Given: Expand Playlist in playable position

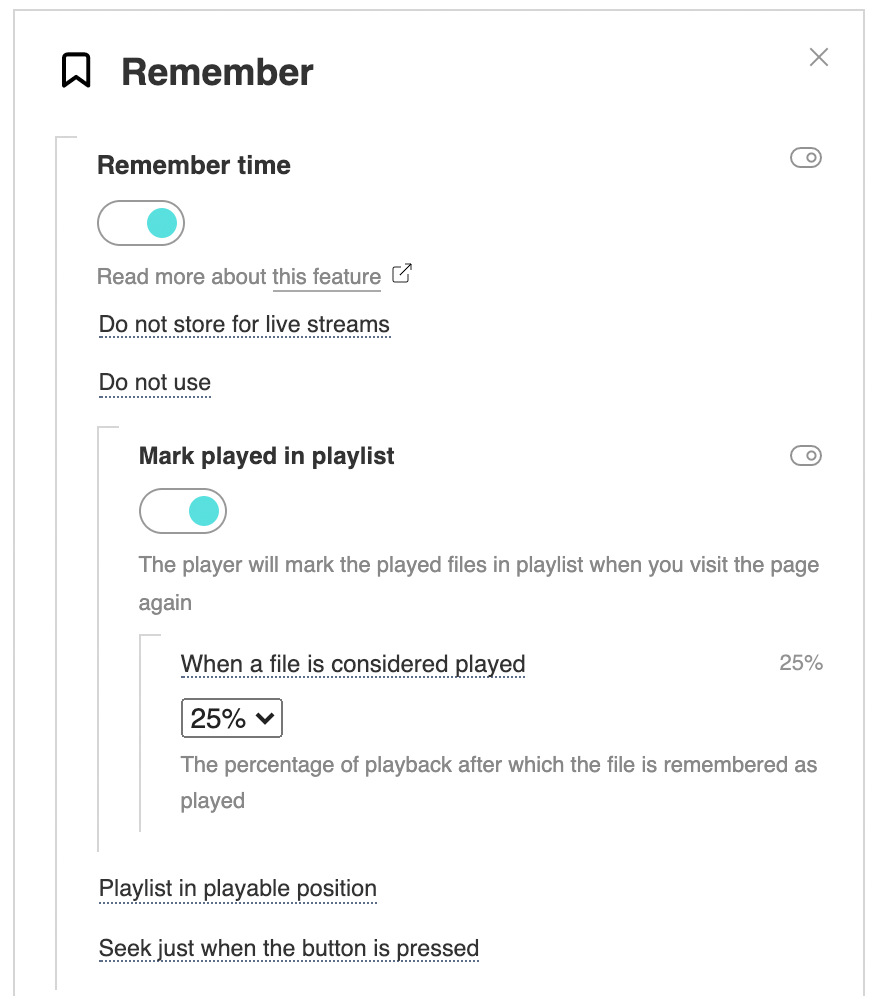Looking at the screenshot, I should click(238, 889).
